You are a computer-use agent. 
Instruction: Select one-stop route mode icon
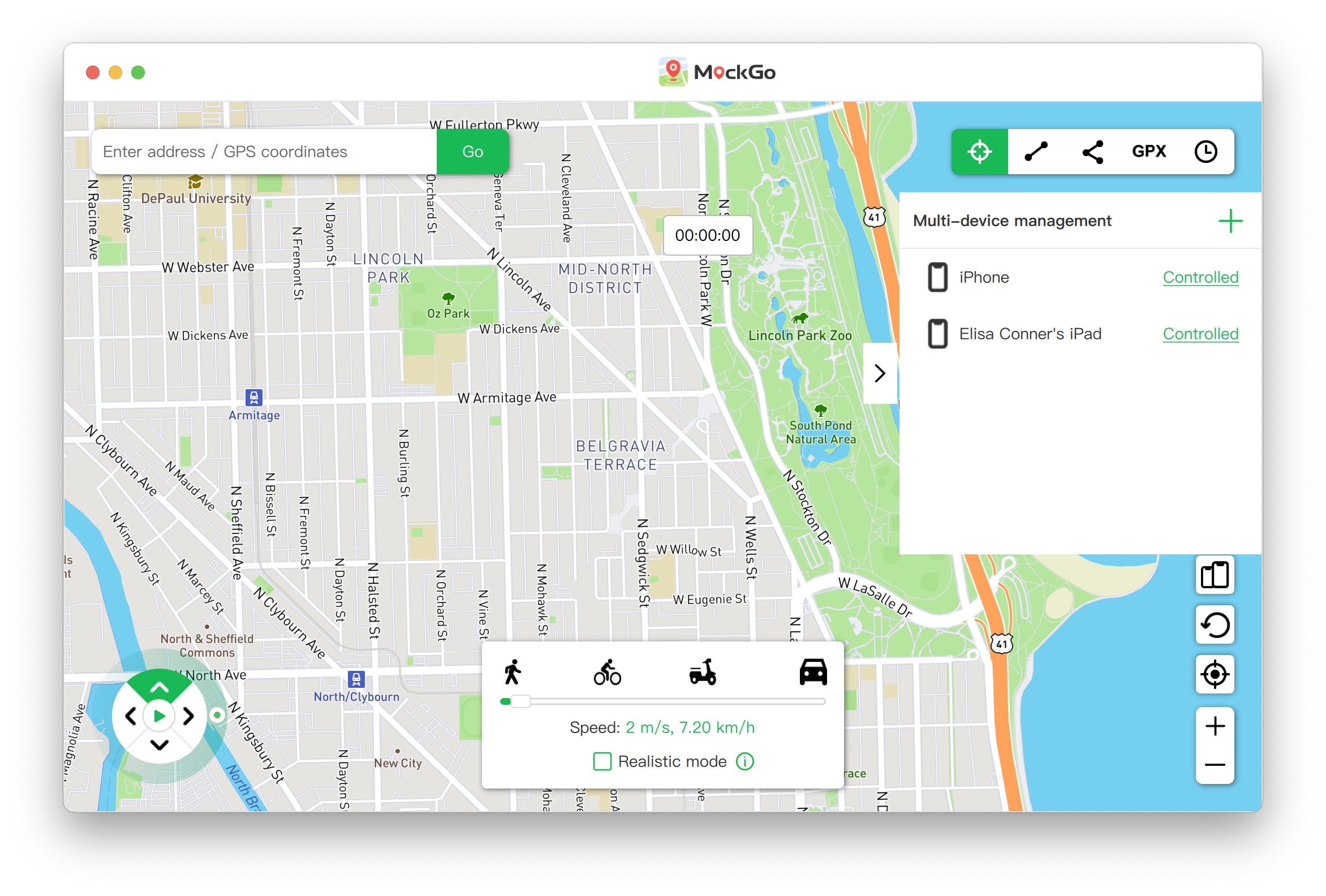coord(1036,151)
